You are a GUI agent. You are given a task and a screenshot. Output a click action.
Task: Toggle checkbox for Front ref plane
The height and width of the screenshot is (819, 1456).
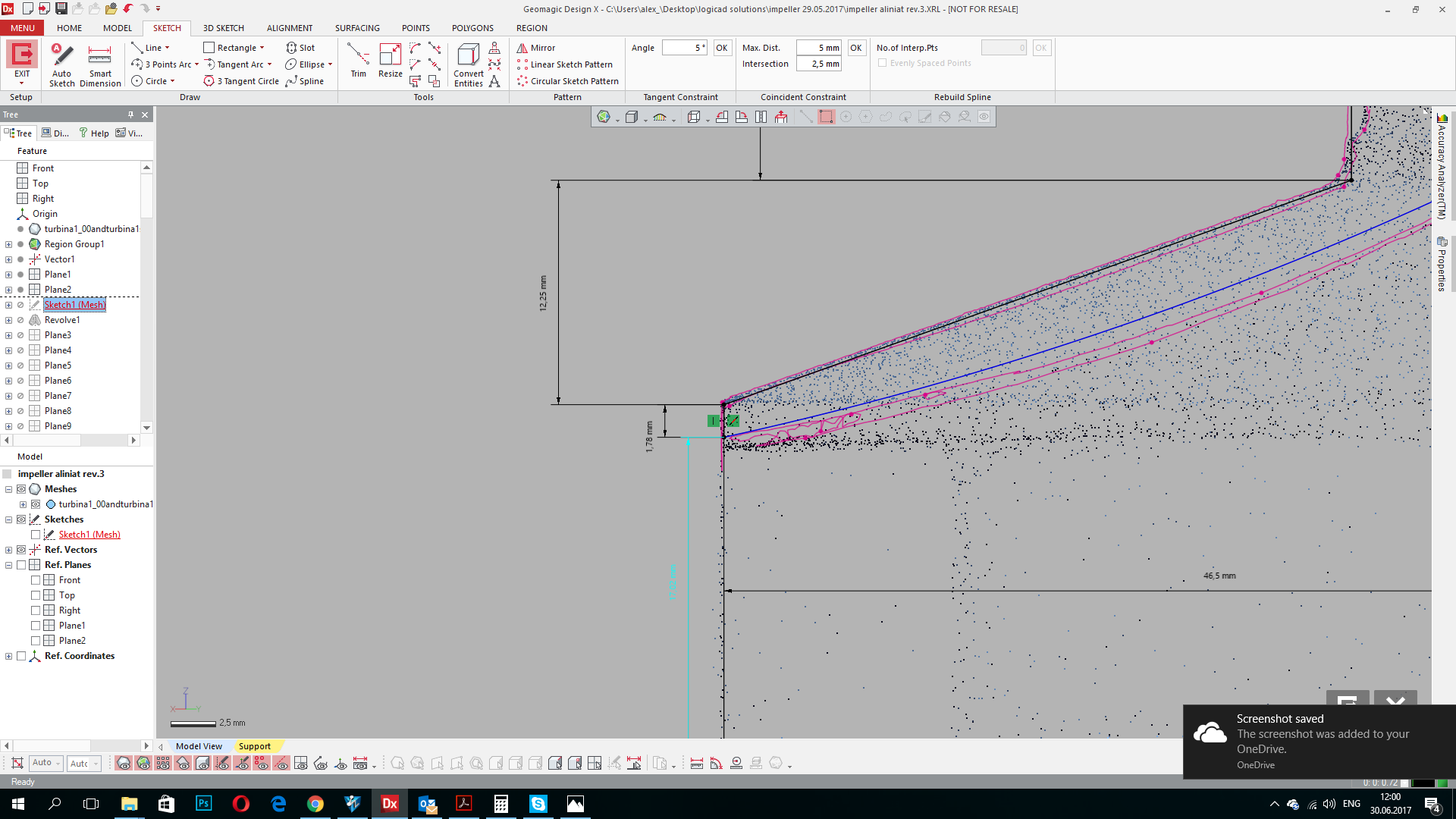36,580
